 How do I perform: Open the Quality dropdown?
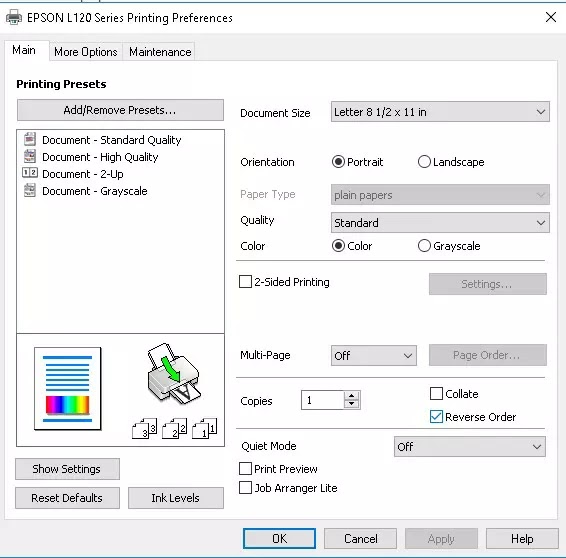[440, 222]
